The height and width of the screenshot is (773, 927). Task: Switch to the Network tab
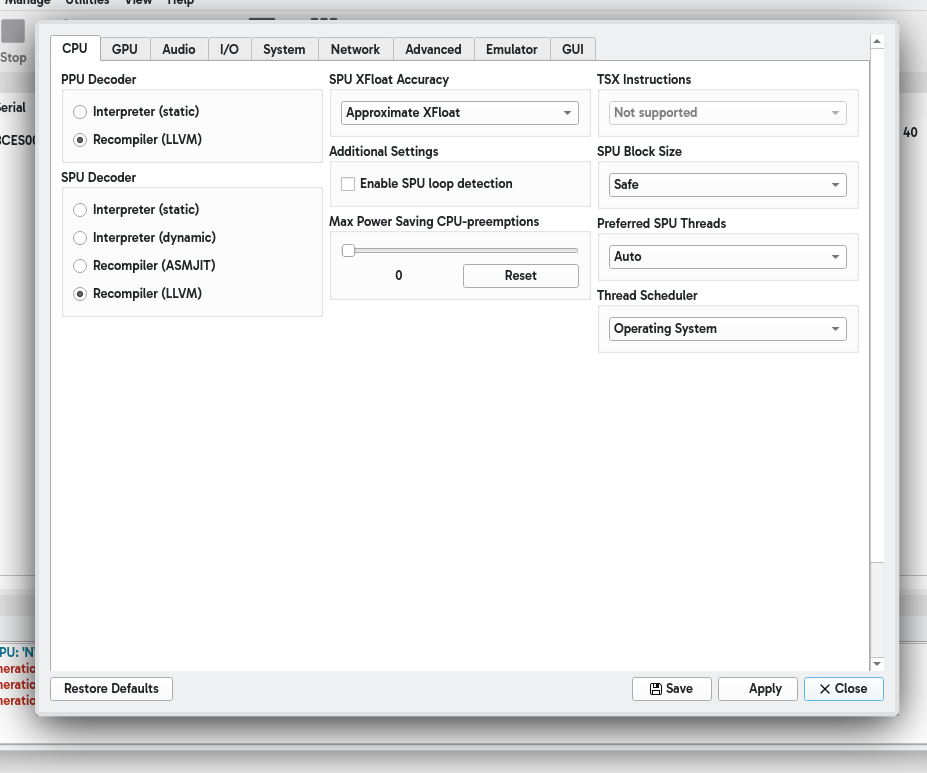[x=355, y=49]
